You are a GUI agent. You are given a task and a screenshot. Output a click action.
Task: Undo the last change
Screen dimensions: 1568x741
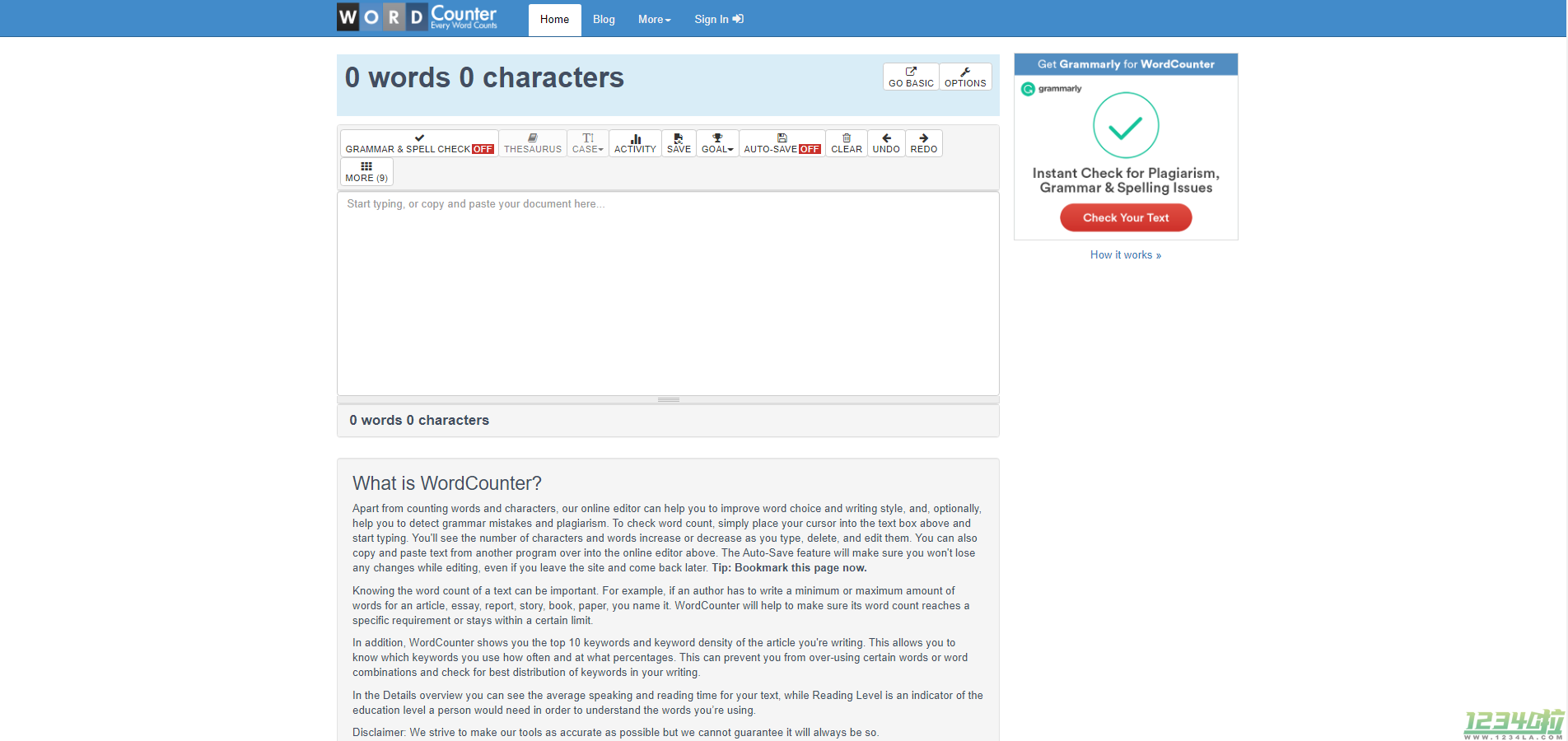[x=886, y=143]
